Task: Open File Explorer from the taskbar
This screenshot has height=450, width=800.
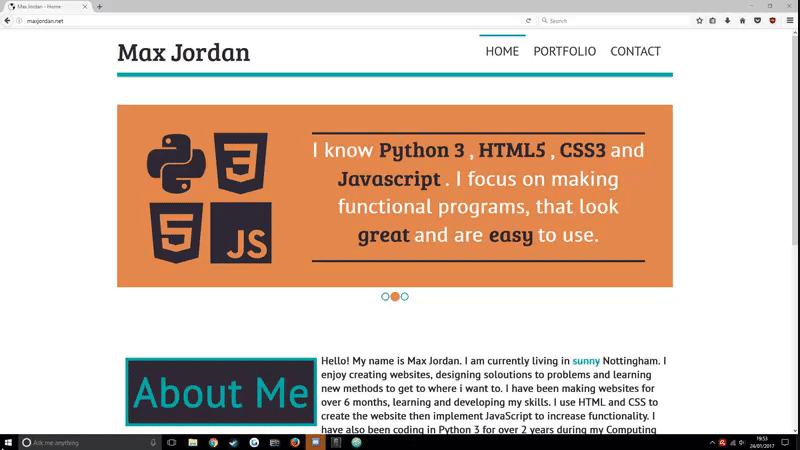Action: coord(193,442)
